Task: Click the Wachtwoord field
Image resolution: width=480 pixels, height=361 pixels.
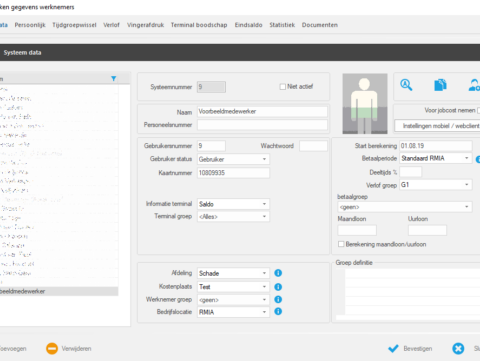Action: (x=313, y=146)
